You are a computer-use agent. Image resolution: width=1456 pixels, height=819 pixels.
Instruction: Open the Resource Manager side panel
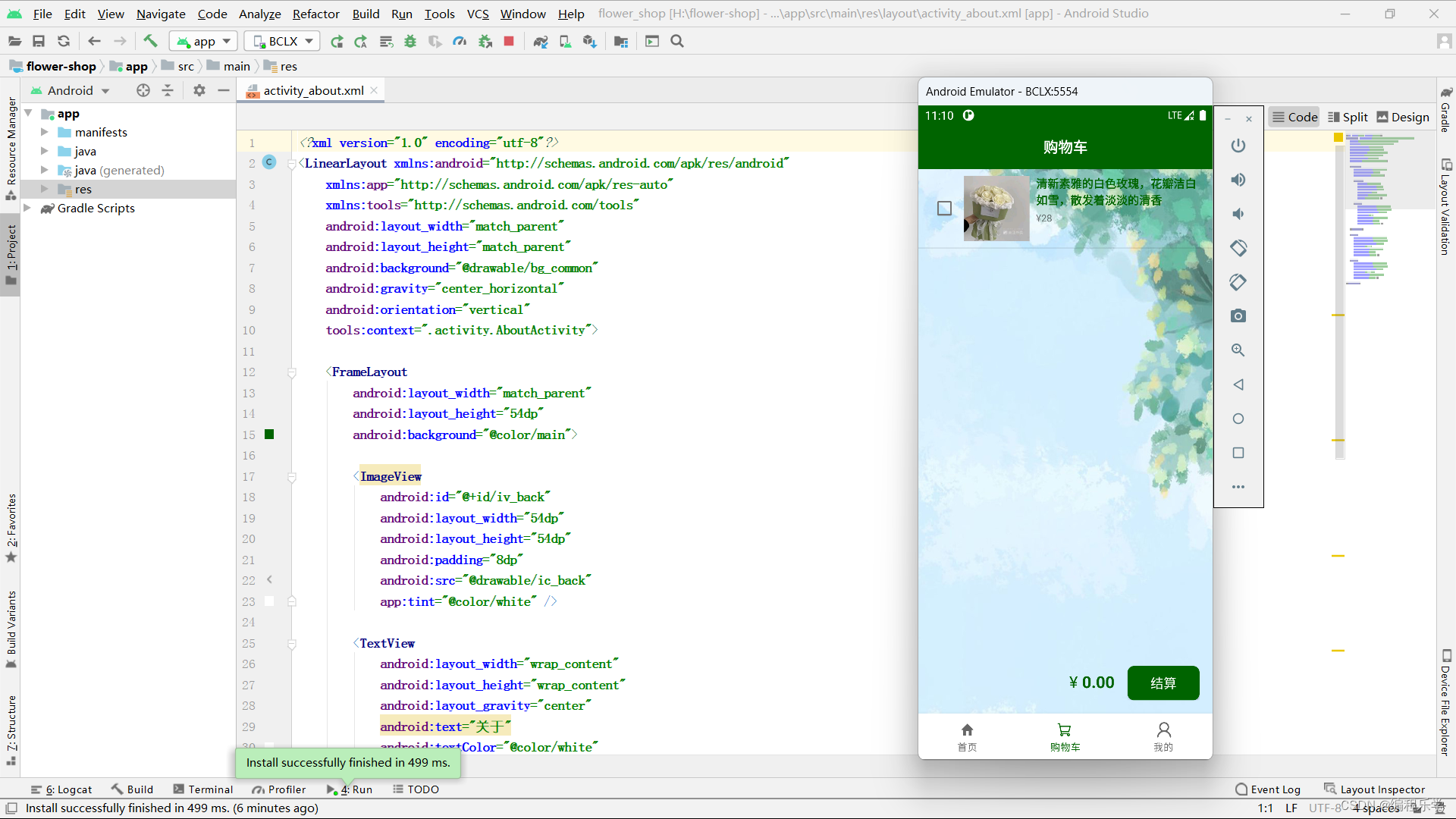point(11,148)
